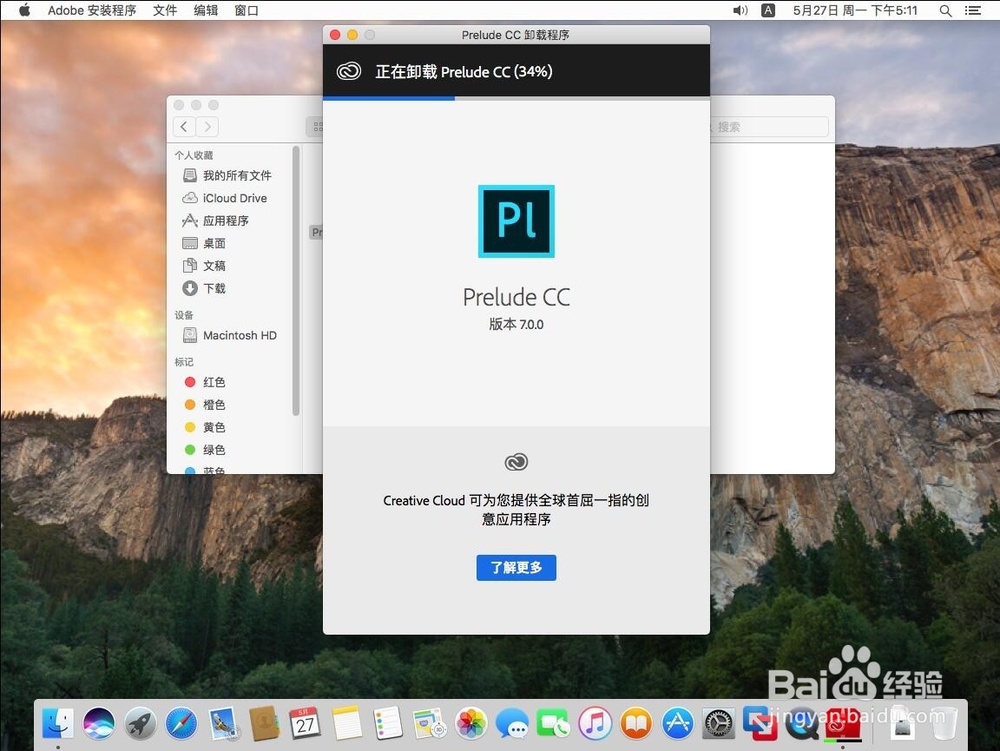1000x751 pixels.
Task: Open Mail from the Dock
Action: pos(223,724)
